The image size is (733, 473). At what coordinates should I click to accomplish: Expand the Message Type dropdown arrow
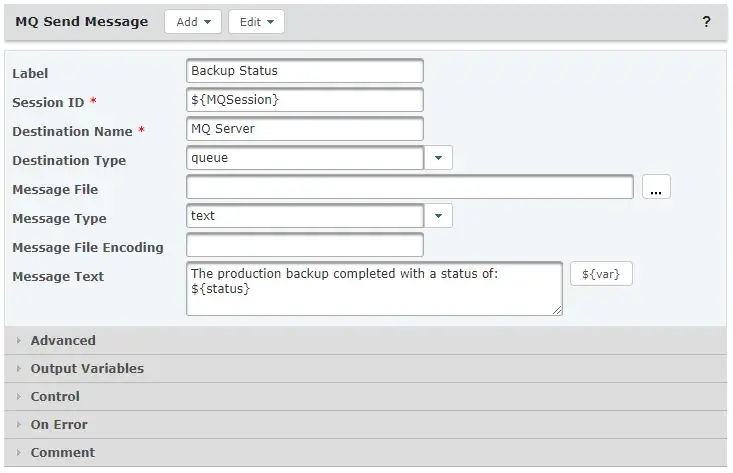(x=439, y=217)
